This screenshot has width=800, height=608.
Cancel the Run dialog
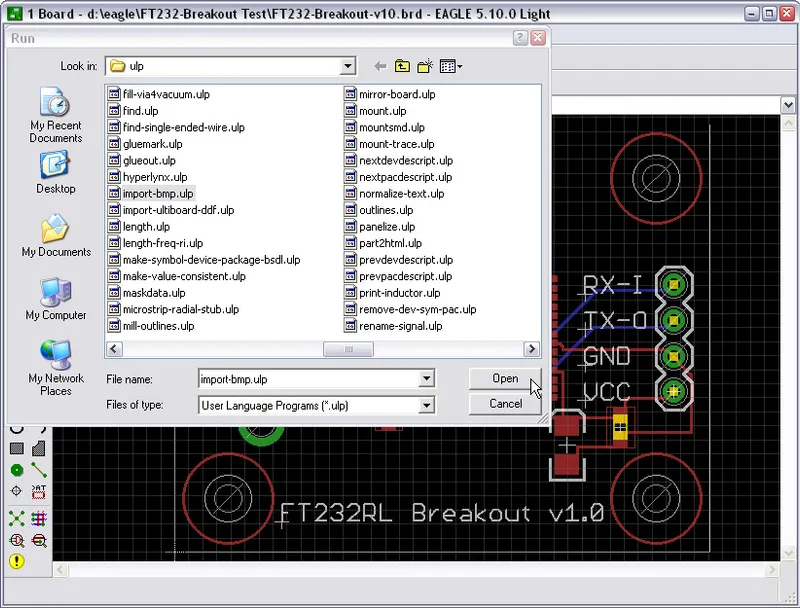tap(505, 403)
